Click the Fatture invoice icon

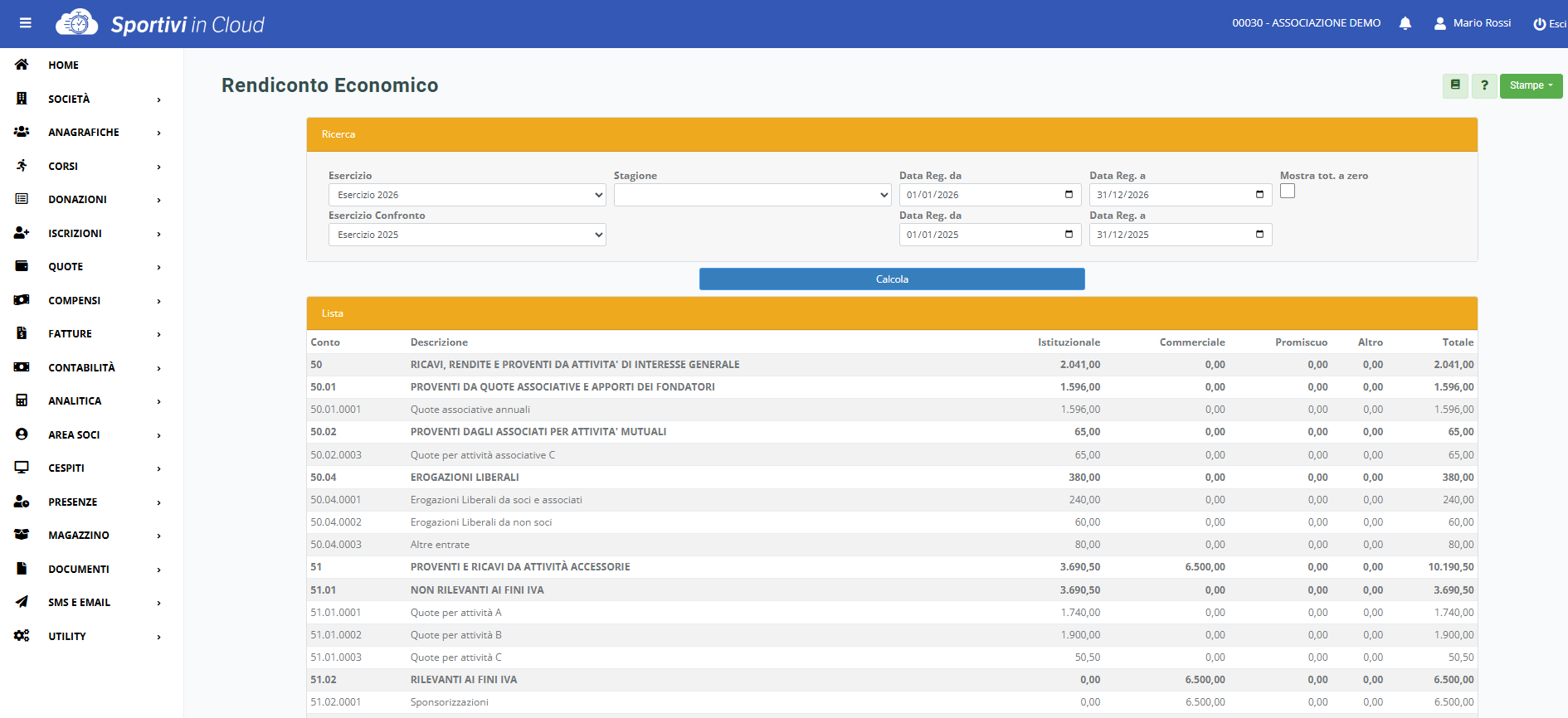(22, 333)
